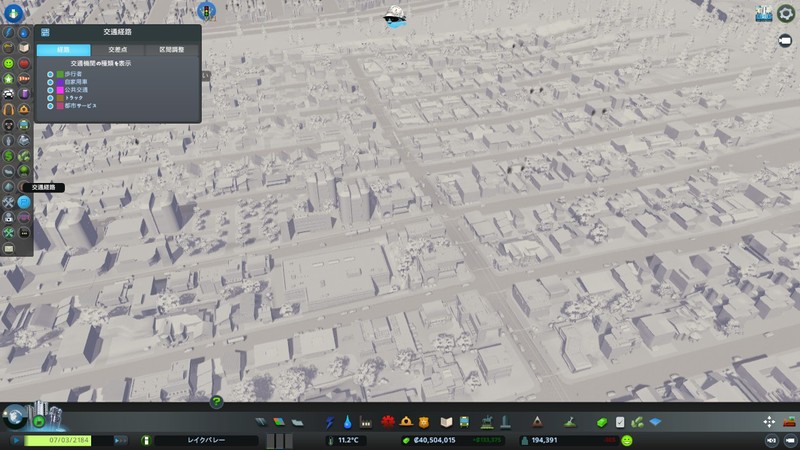The height and width of the screenshot is (450, 800).
Task: Click the question mark help button
Action: pos(216,402)
